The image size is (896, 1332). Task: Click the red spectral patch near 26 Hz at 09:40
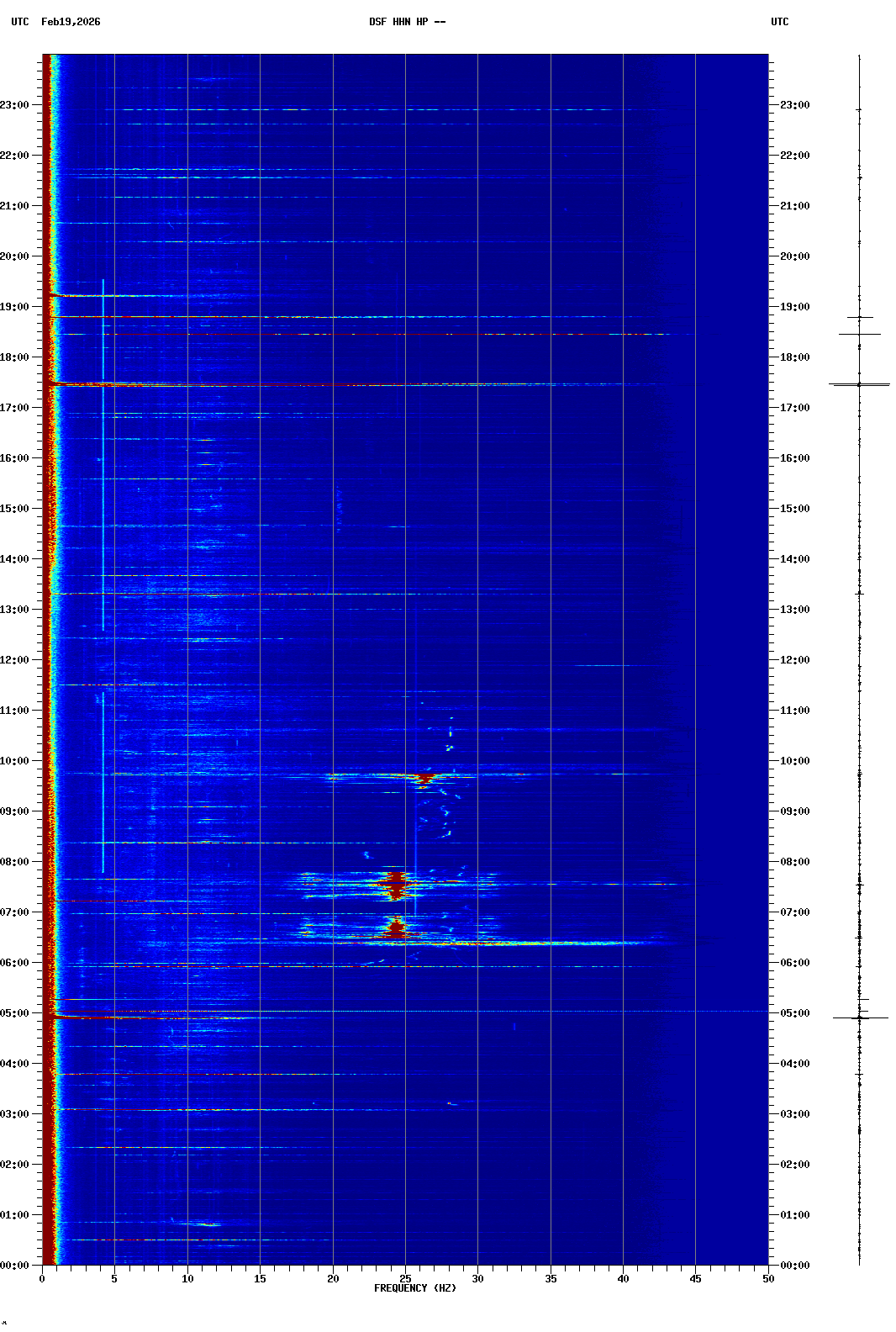424,778
